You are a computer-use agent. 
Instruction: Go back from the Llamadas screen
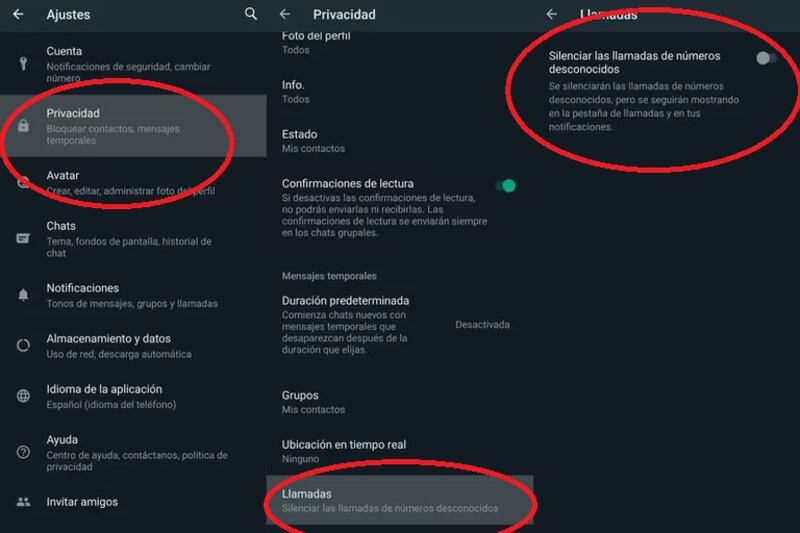552,15
